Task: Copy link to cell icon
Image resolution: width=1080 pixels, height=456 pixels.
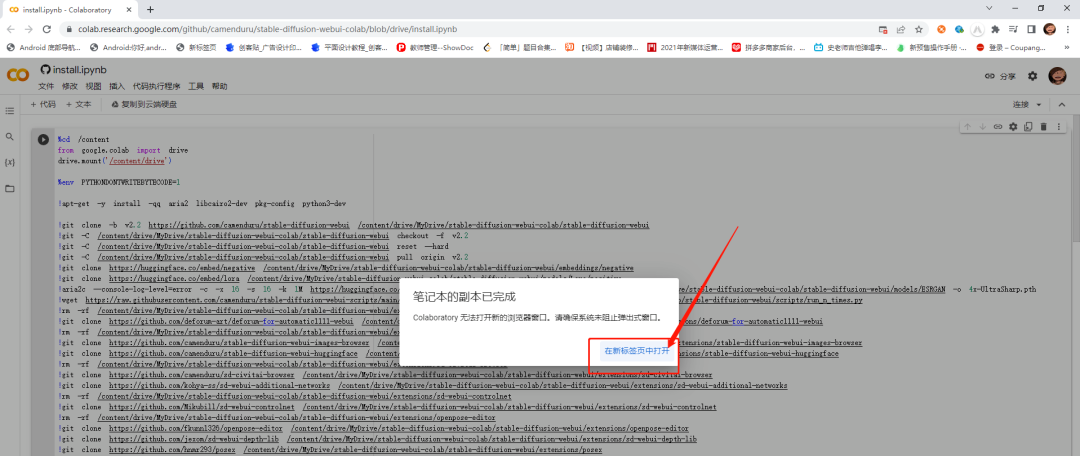Action: (x=997, y=127)
